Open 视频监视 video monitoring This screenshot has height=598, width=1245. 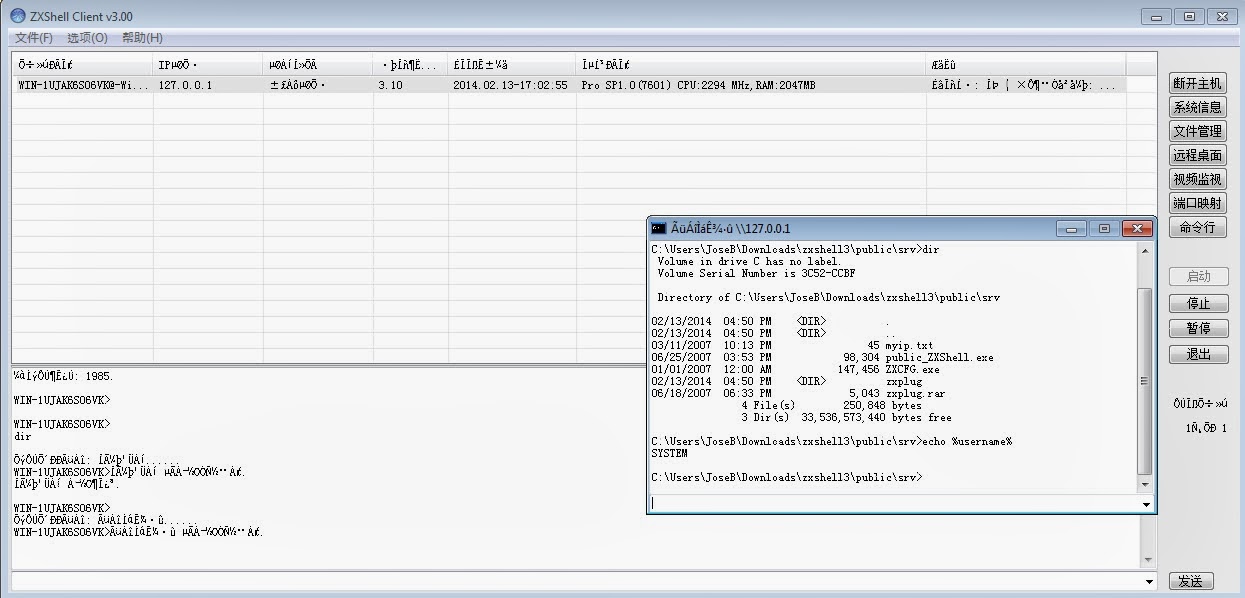point(1197,180)
